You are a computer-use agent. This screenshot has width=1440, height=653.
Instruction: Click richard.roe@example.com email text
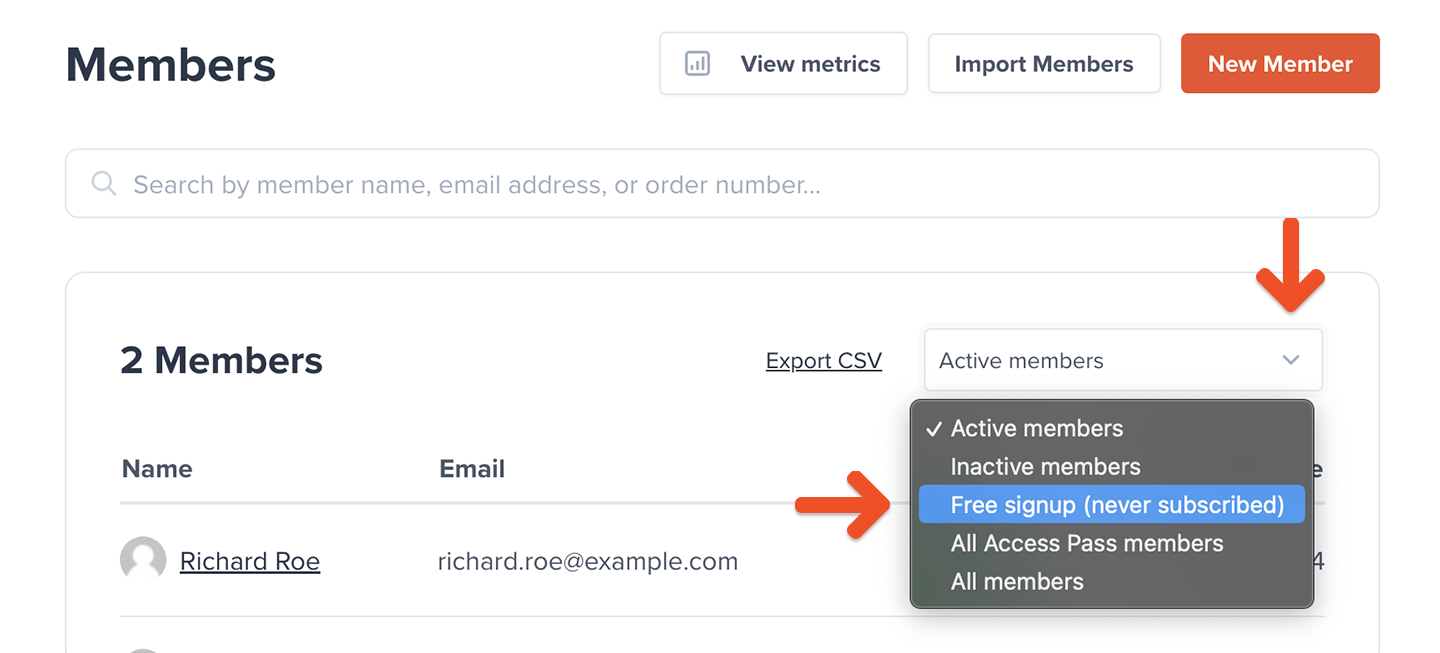click(588, 562)
